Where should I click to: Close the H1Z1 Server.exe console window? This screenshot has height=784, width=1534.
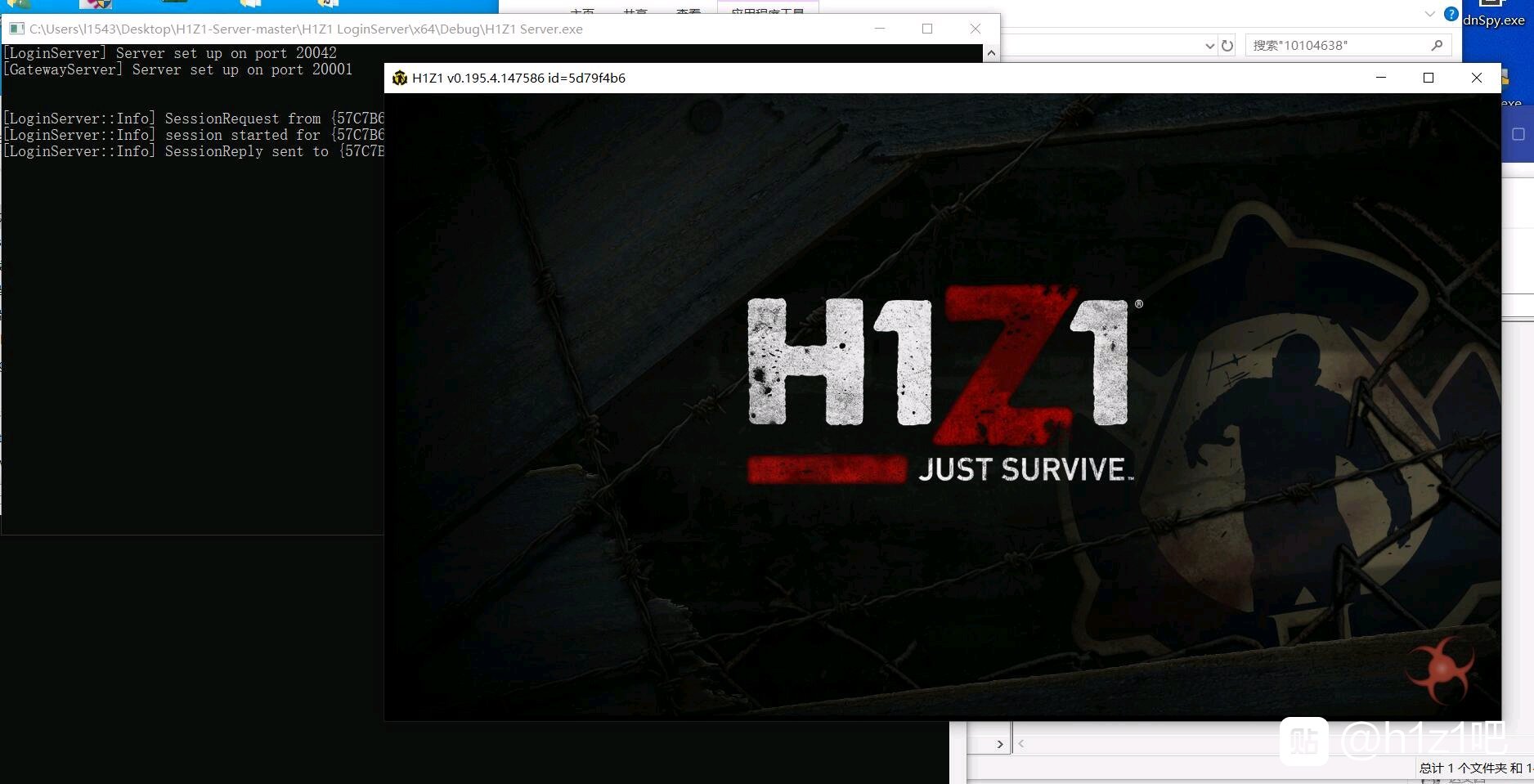976,29
